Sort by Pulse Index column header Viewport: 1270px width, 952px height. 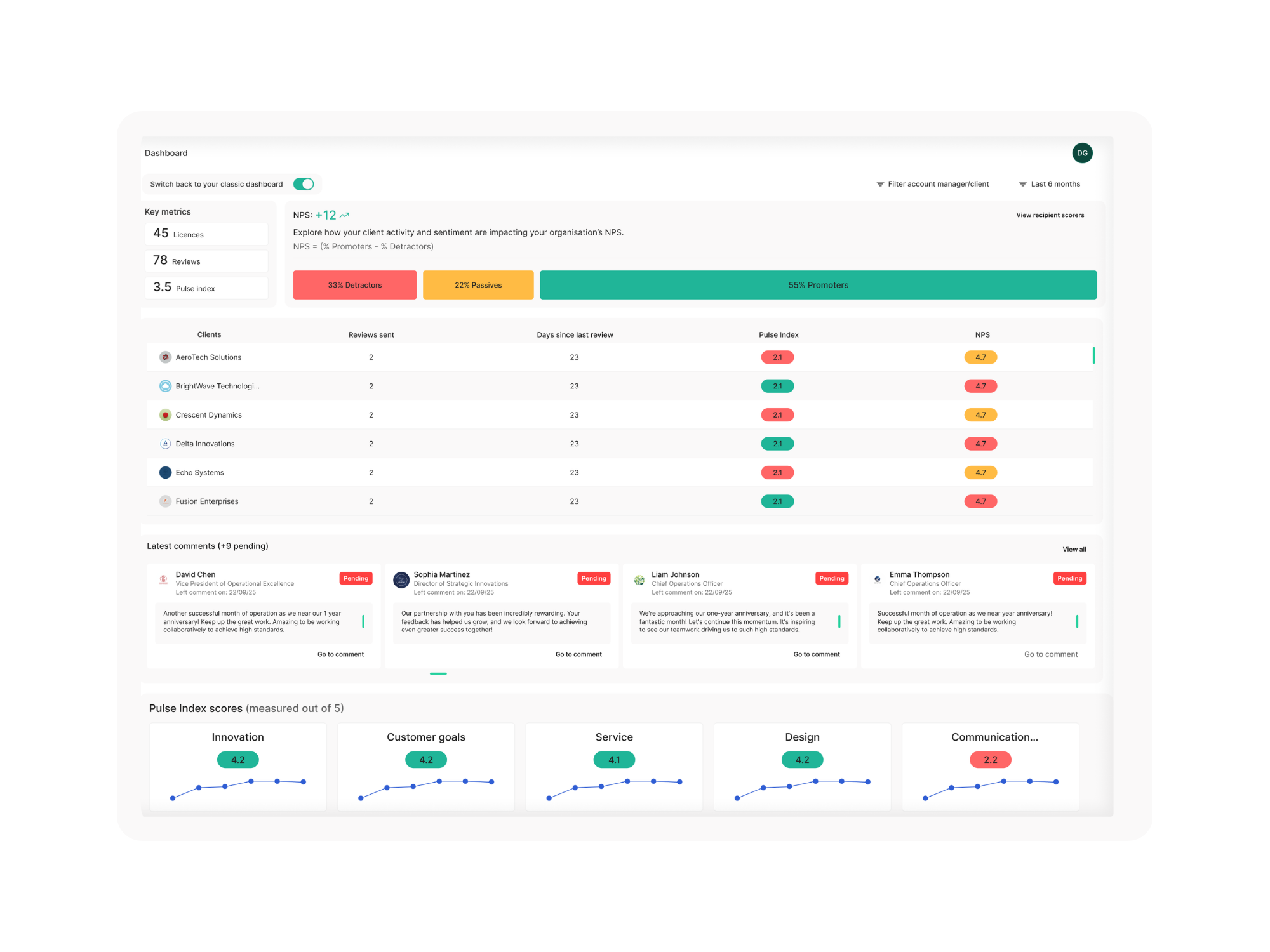[779, 334]
